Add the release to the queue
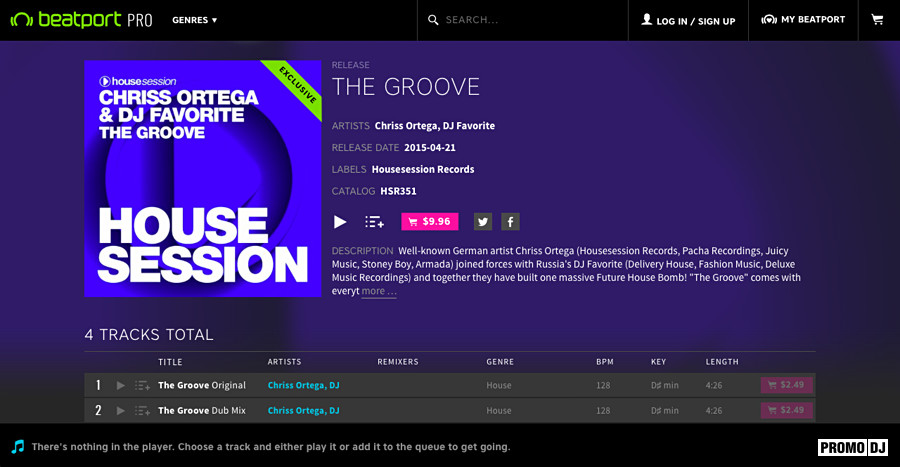 click(374, 222)
